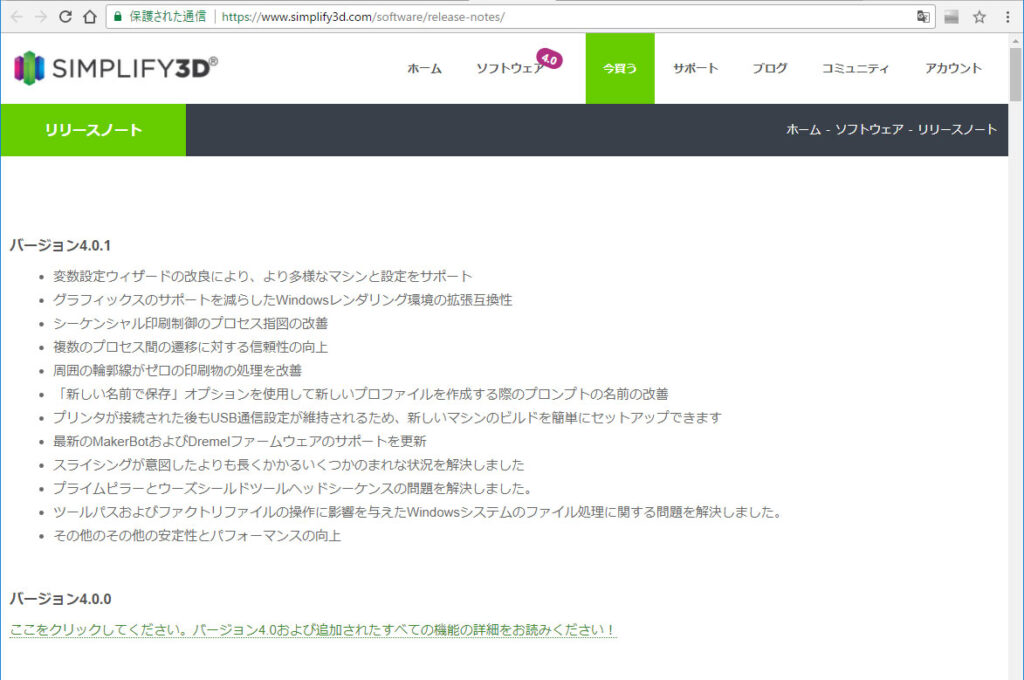This screenshot has height=680, width=1024.
Task: Click the extension icon beside the bookmark star
Action: [952, 17]
